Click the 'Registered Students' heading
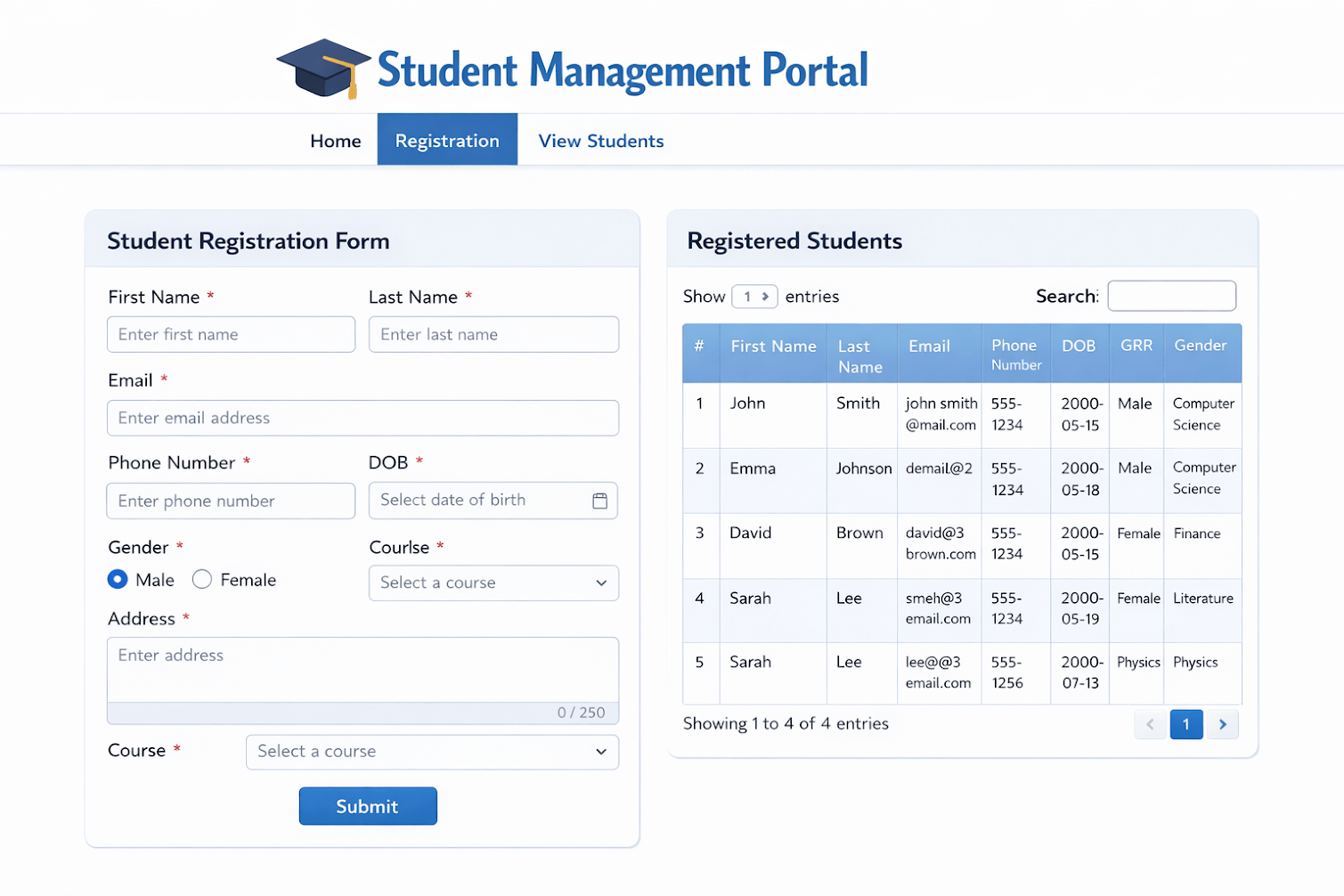1344x896 pixels. click(794, 241)
